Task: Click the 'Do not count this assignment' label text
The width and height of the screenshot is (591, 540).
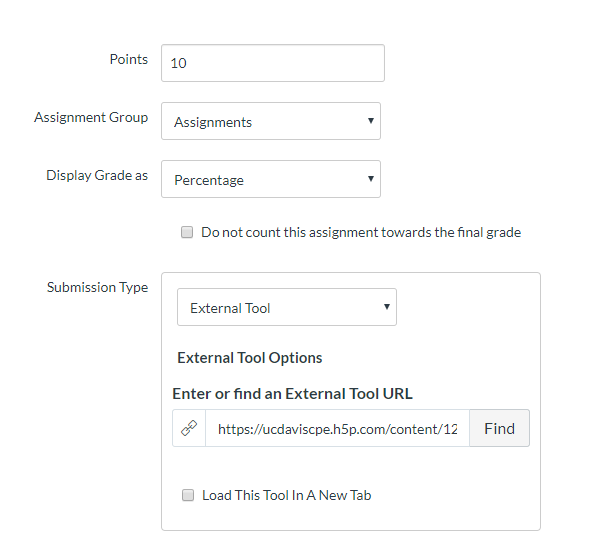Action: pyautogui.click(x=361, y=232)
